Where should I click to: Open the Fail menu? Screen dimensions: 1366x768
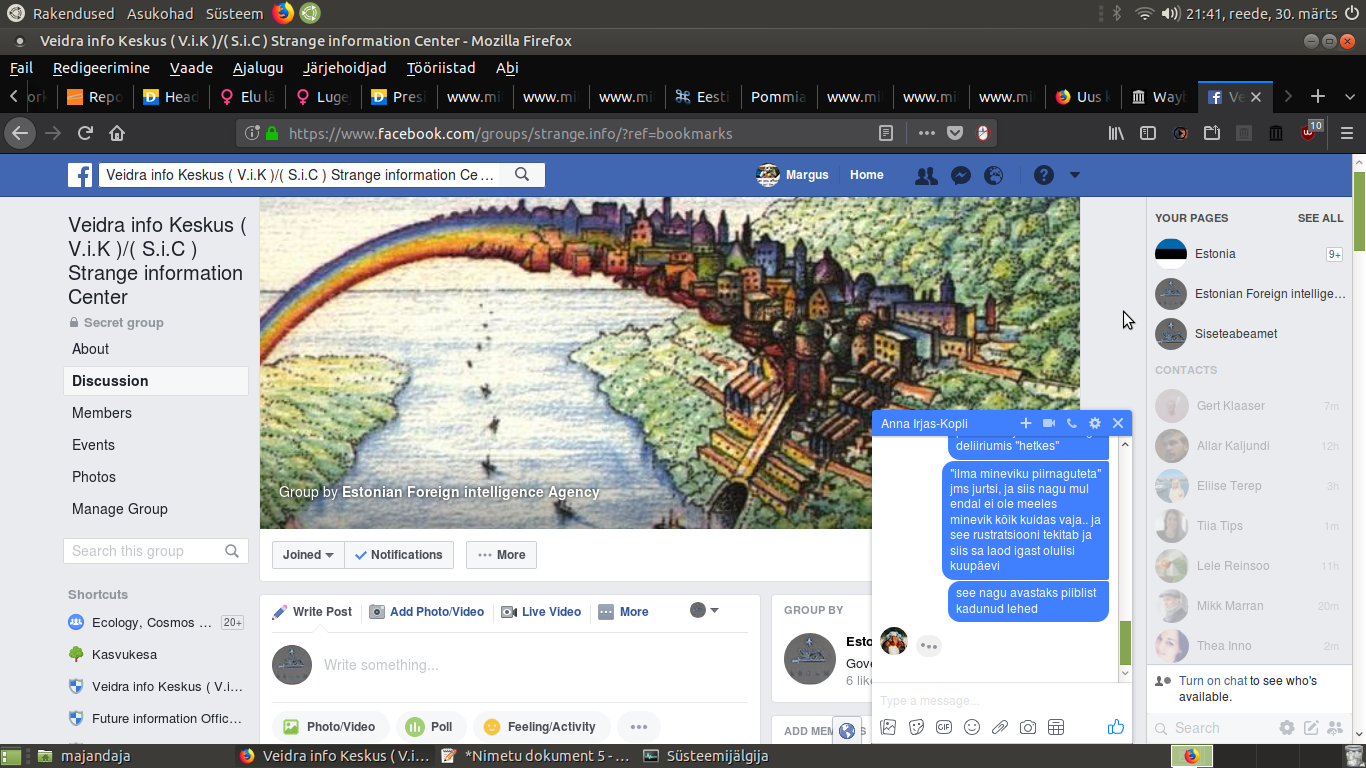pos(21,68)
